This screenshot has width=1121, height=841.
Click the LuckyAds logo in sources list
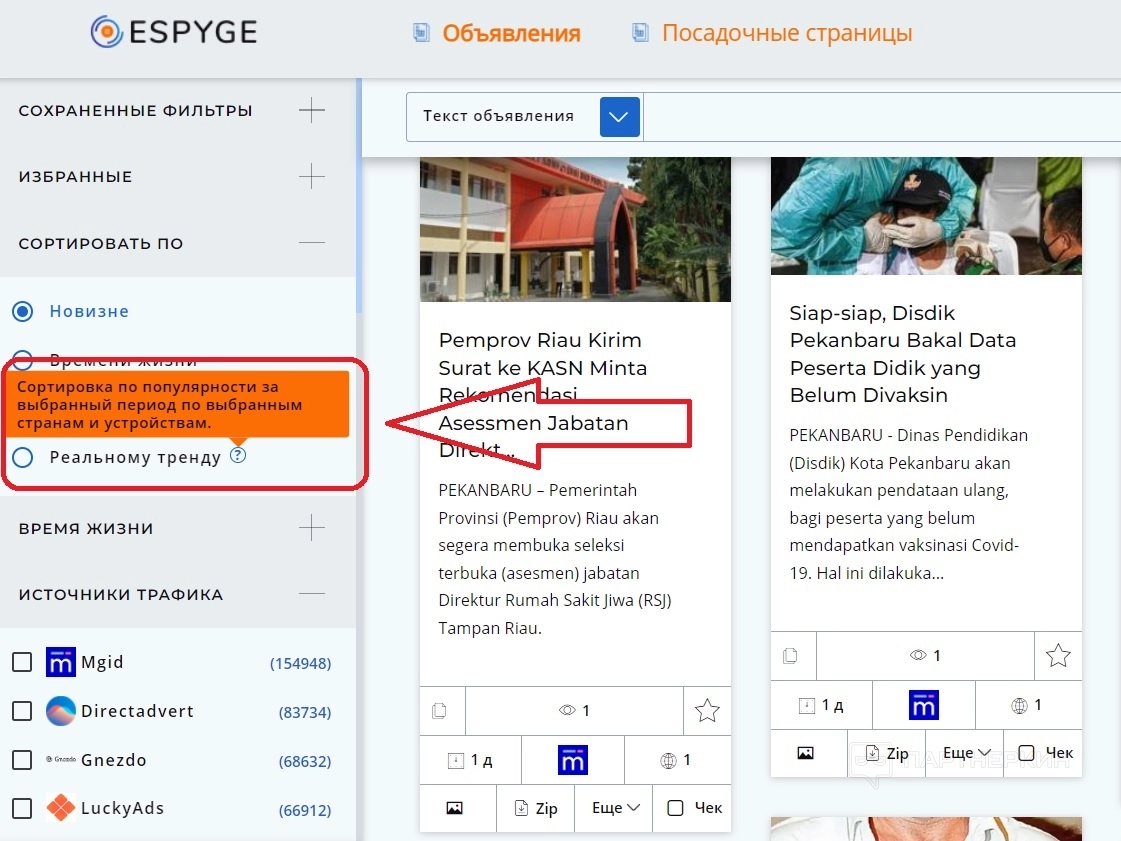coord(61,808)
